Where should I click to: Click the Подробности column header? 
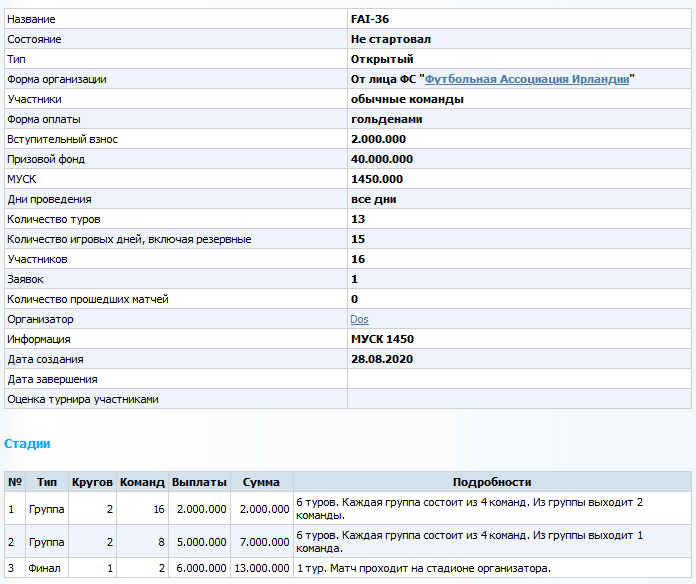pos(492,482)
